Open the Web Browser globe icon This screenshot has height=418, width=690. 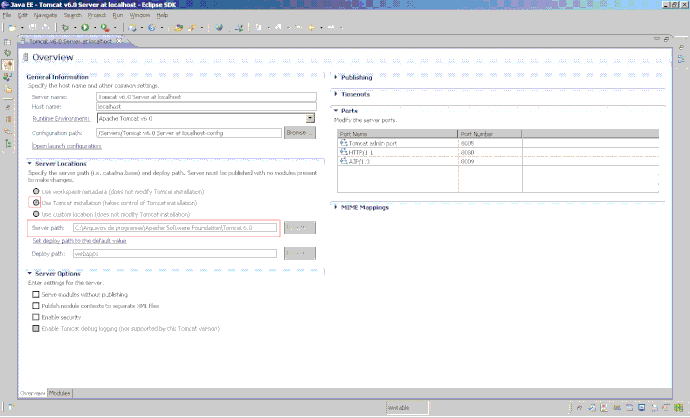point(219,27)
